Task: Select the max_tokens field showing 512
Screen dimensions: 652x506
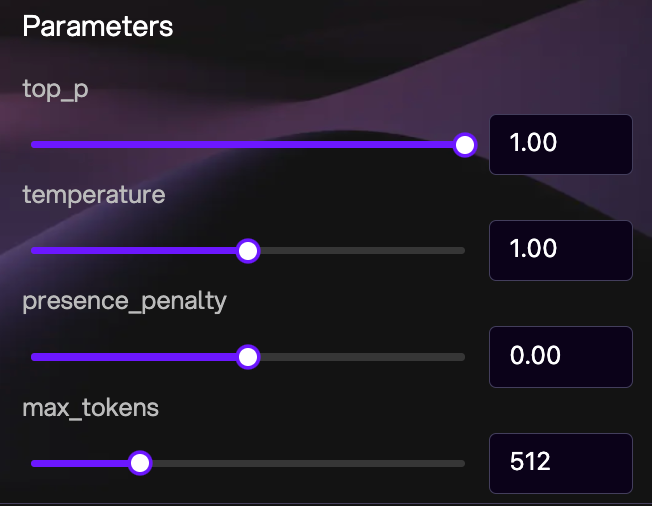Action: (560, 462)
